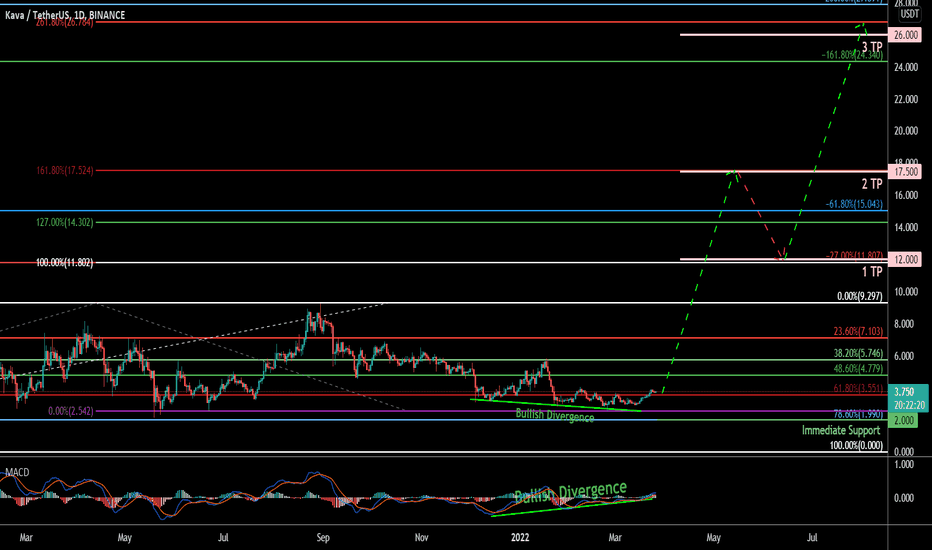Viewport: 932px width, 550px height.
Task: Click the 6.000 price axis tick
Action: point(903,356)
